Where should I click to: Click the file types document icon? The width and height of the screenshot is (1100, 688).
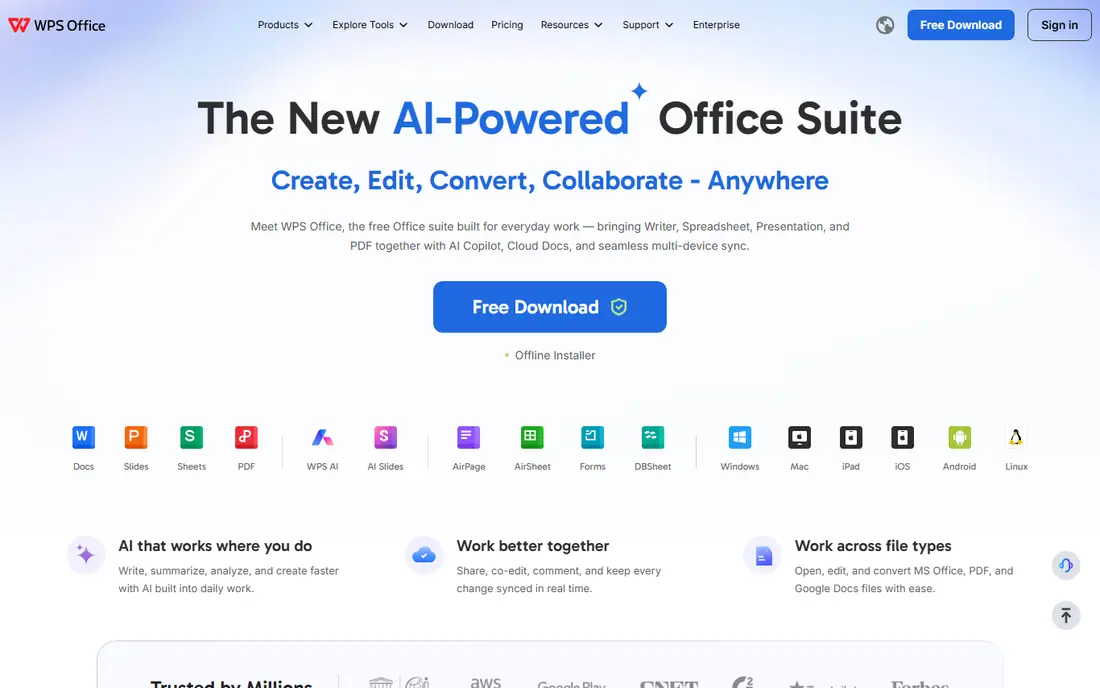click(x=763, y=556)
